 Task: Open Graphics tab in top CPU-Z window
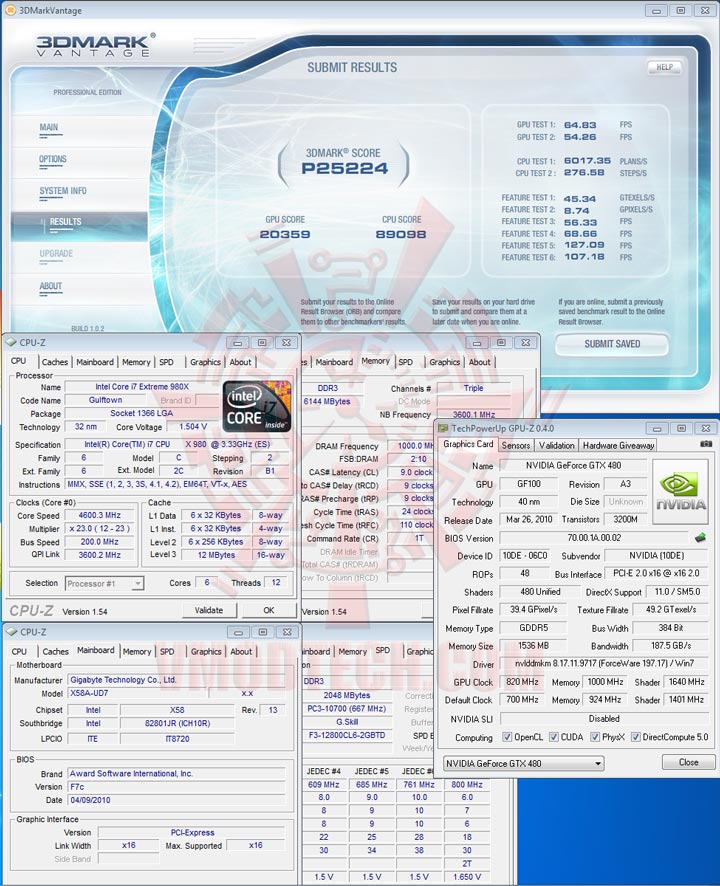click(205, 362)
